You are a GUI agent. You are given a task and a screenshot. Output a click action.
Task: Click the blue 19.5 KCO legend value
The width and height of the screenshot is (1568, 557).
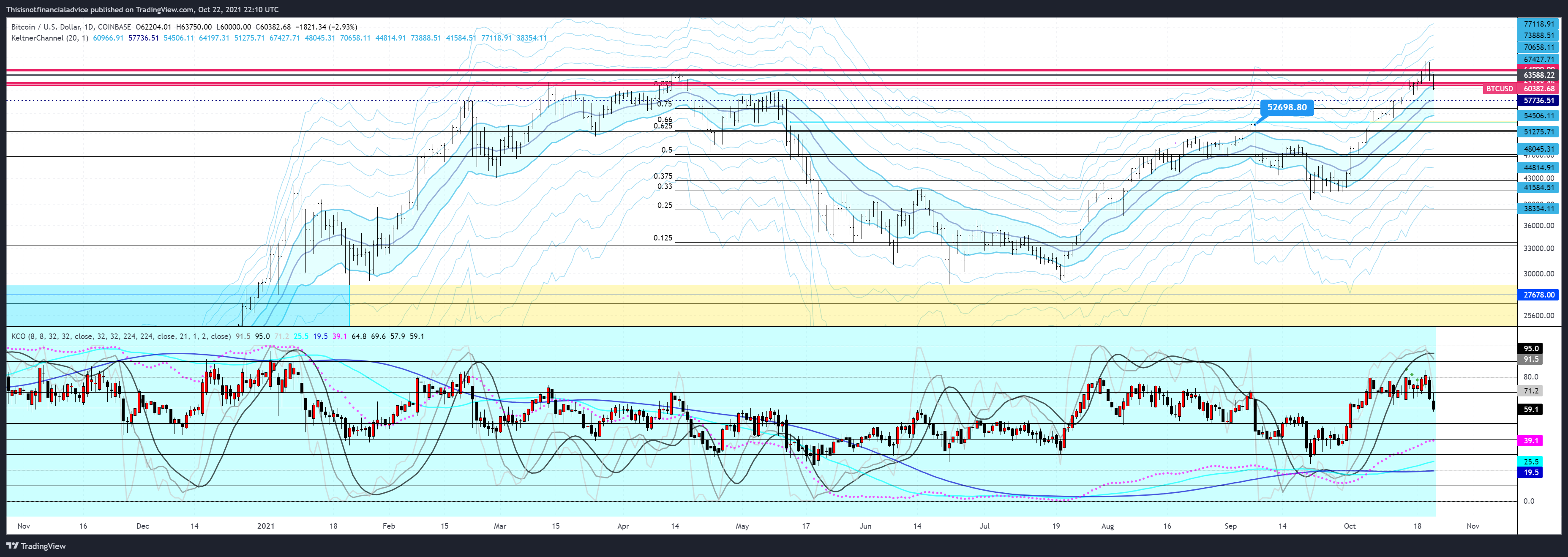coord(320,336)
